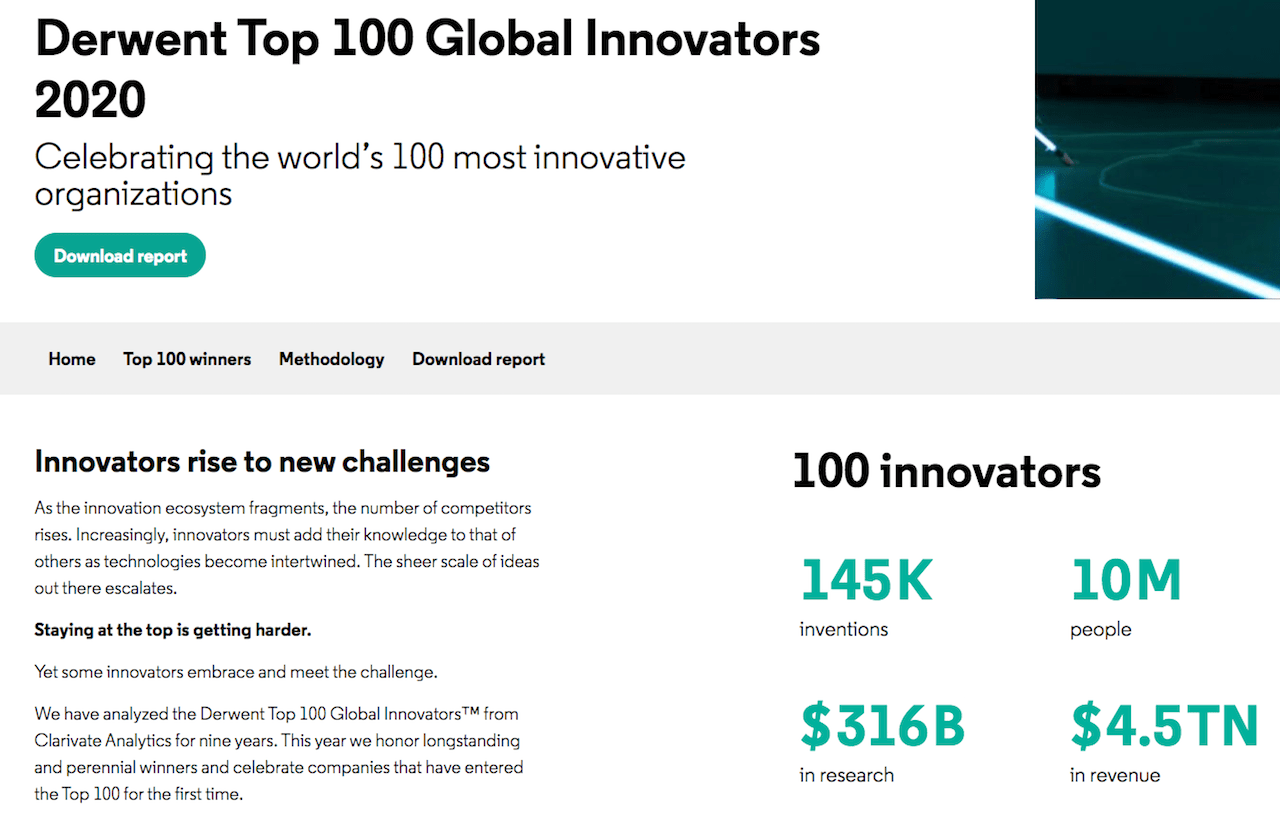Click the $316B research figure
The width and height of the screenshot is (1280, 819).
coord(882,726)
